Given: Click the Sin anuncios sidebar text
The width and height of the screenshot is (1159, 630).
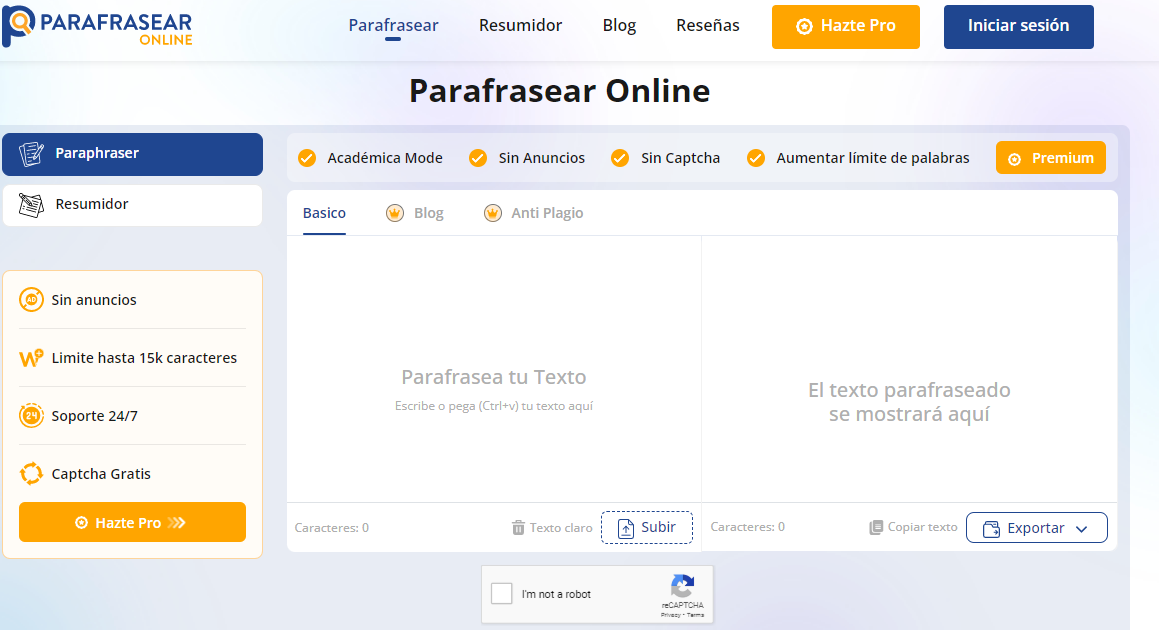Looking at the screenshot, I should (94, 299).
